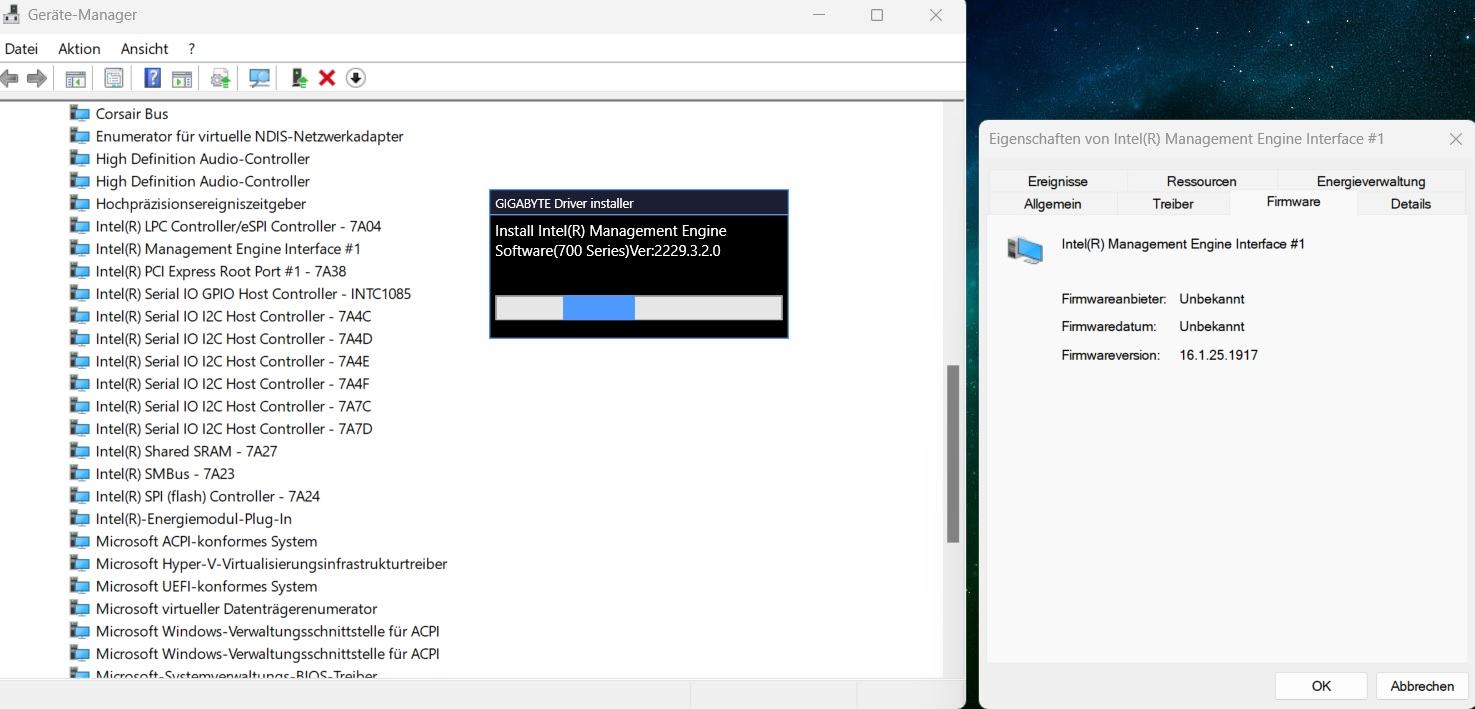Click the Geräte-Manager title bar icon
The image size is (1475, 709).
14,15
